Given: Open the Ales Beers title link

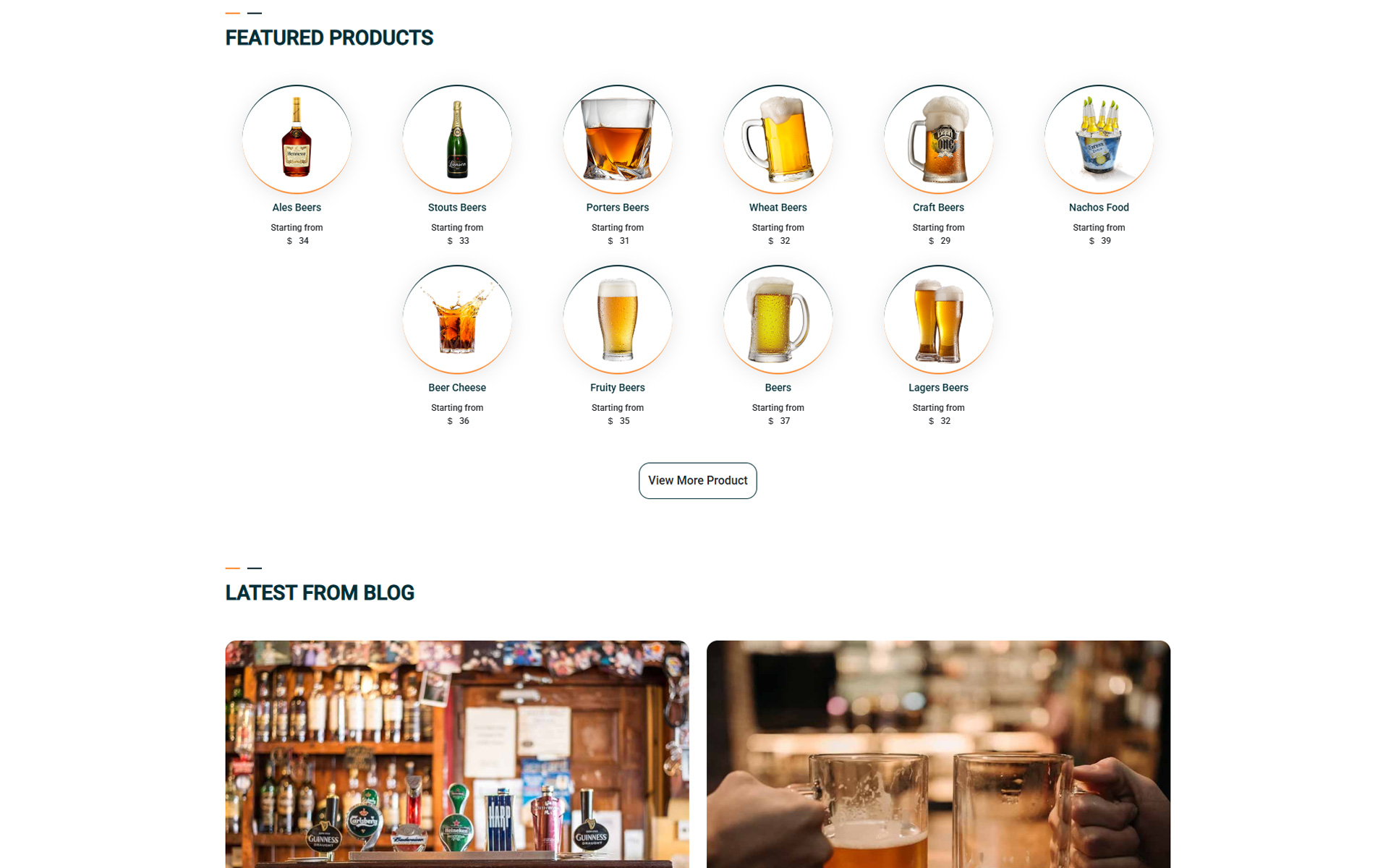Looking at the screenshot, I should tap(297, 208).
